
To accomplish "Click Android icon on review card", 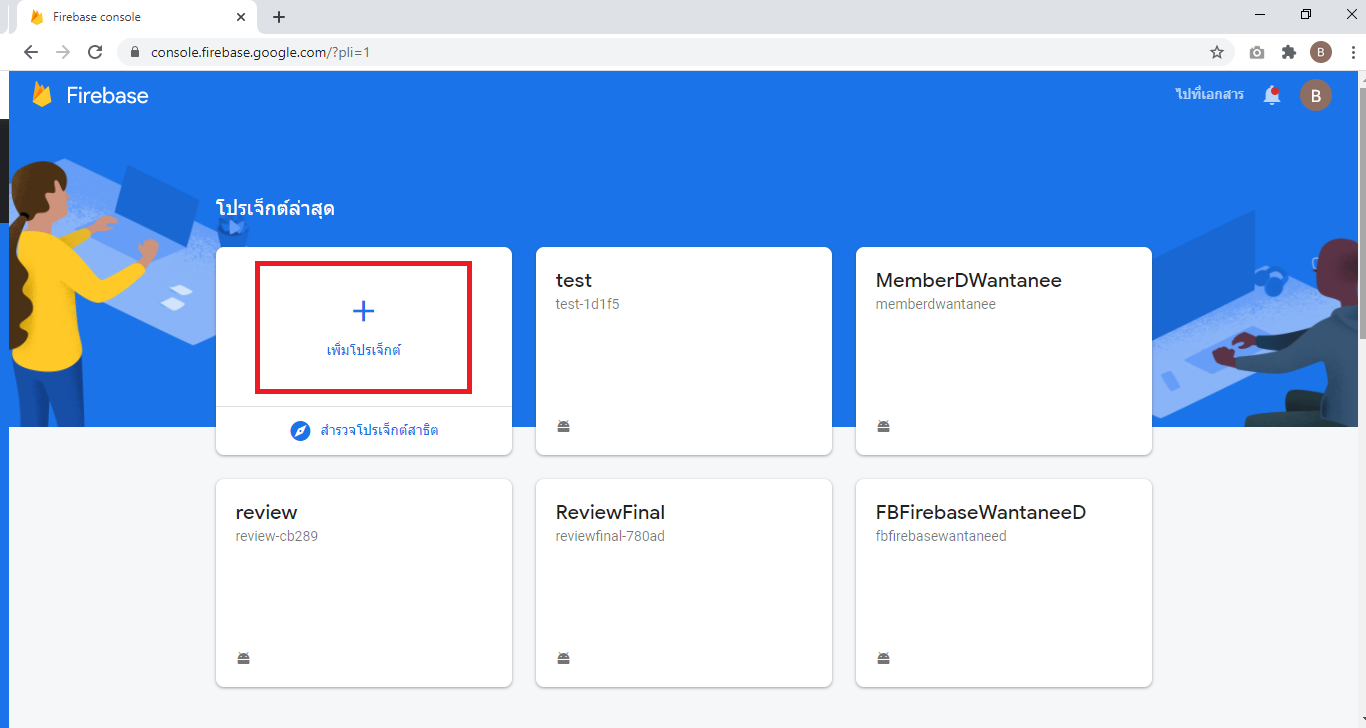I will pos(243,659).
